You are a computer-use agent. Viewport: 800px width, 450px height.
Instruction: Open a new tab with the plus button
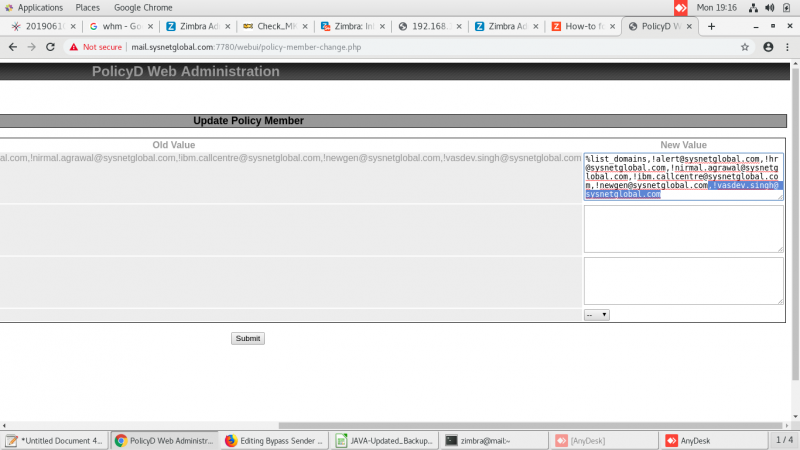[711, 26]
